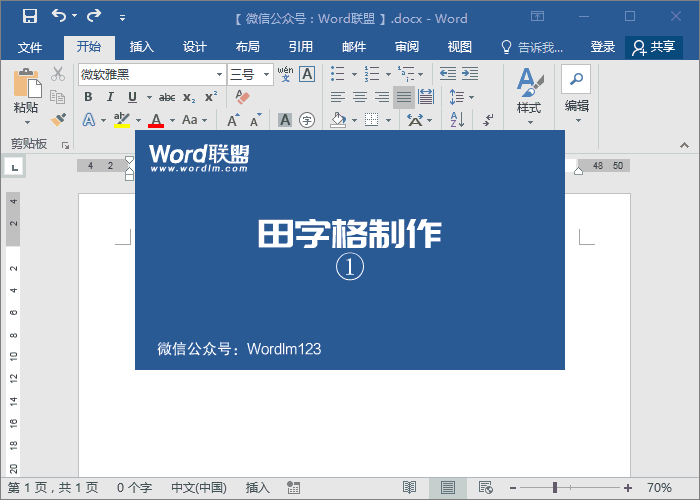Click the Undo arrow icon
This screenshot has height=500, width=700.
pos(59,16)
